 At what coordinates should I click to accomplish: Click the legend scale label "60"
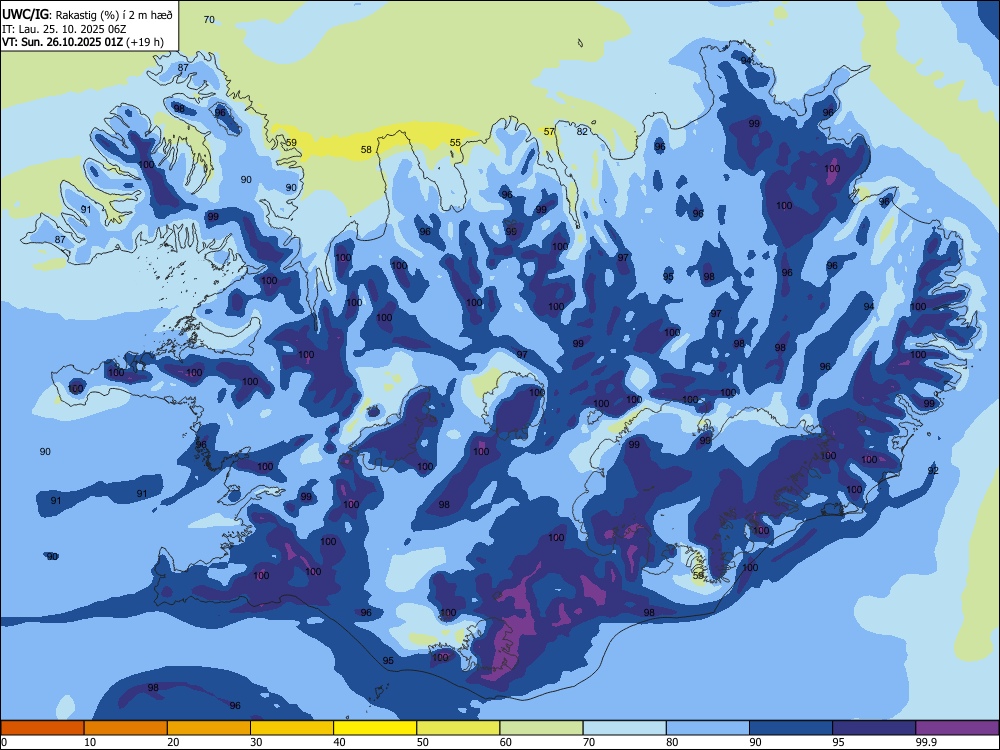[506, 742]
